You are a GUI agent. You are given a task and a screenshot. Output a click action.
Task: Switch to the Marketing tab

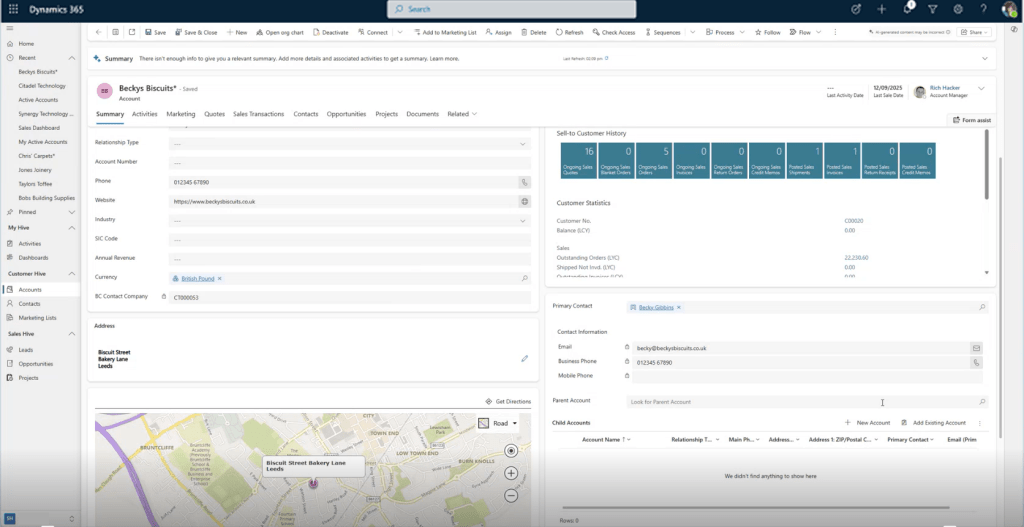click(181, 114)
